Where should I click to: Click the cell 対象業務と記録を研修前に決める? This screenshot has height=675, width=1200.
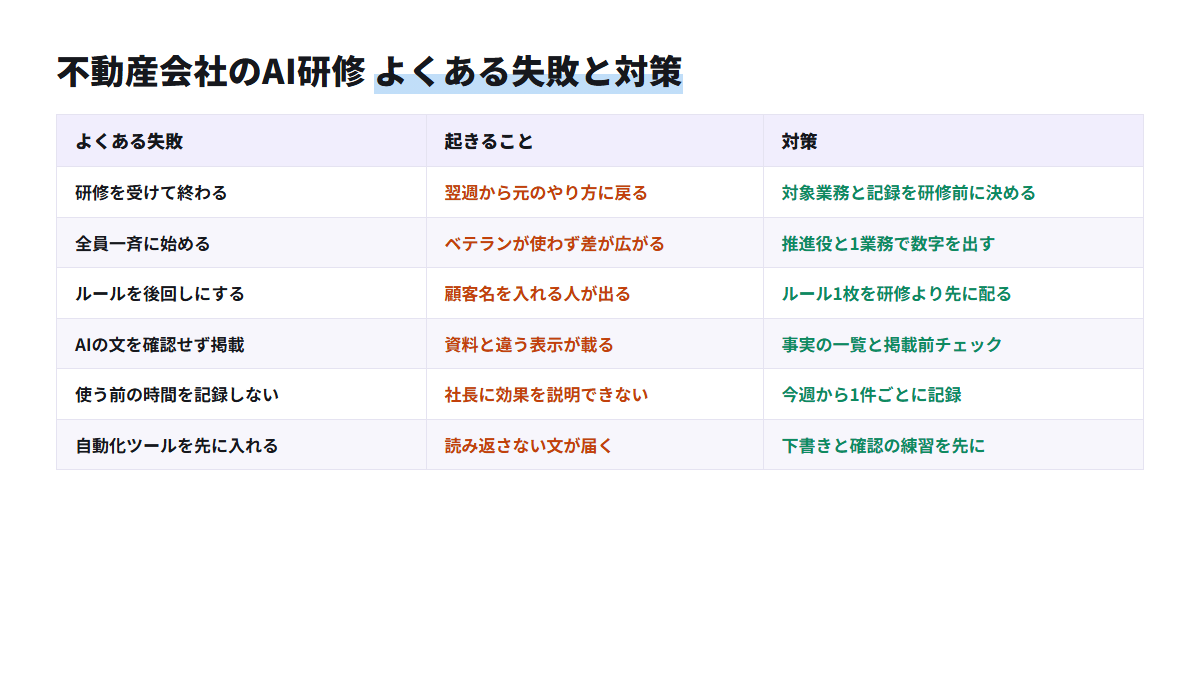953,192
